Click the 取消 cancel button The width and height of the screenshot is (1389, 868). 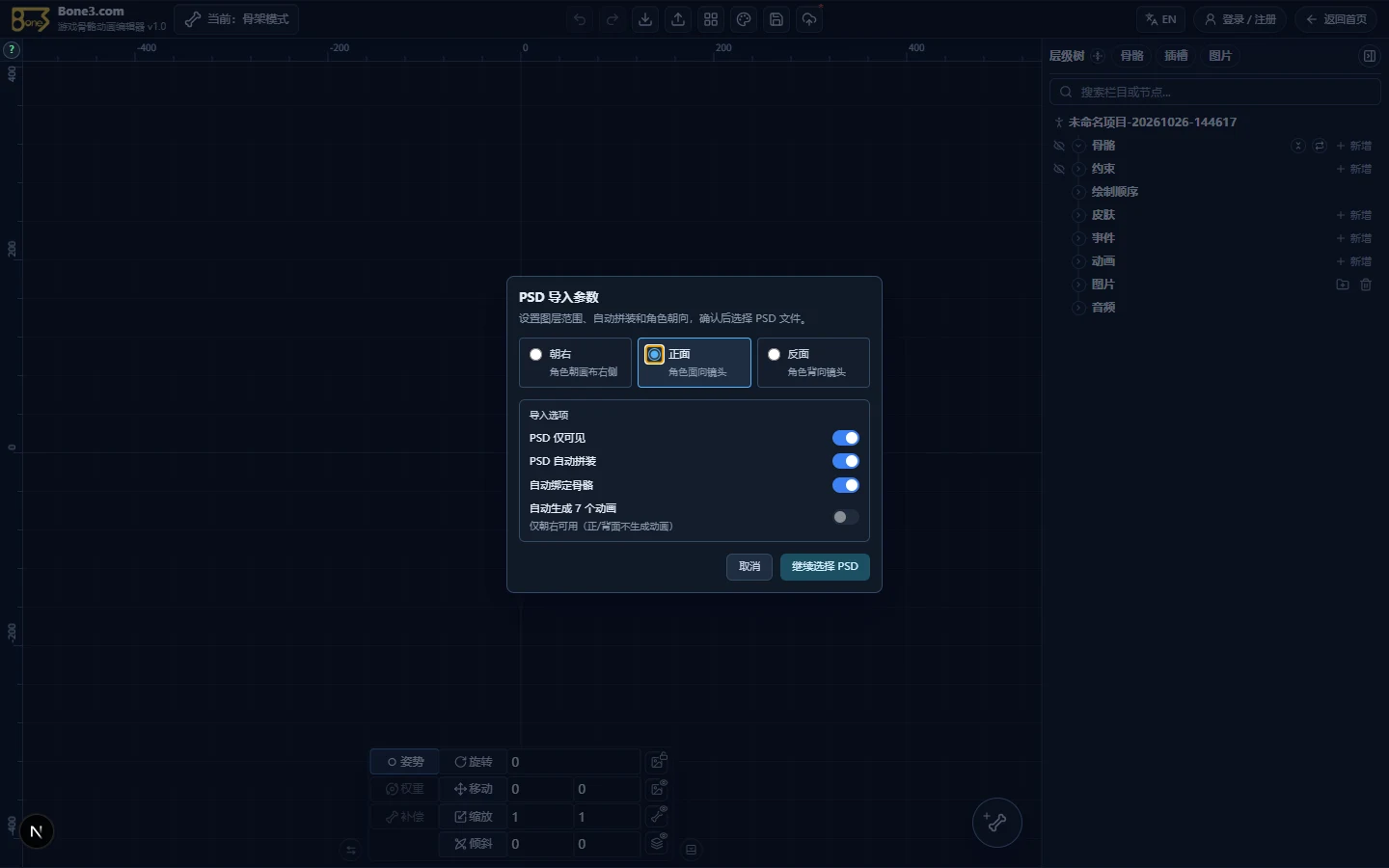[x=749, y=567]
